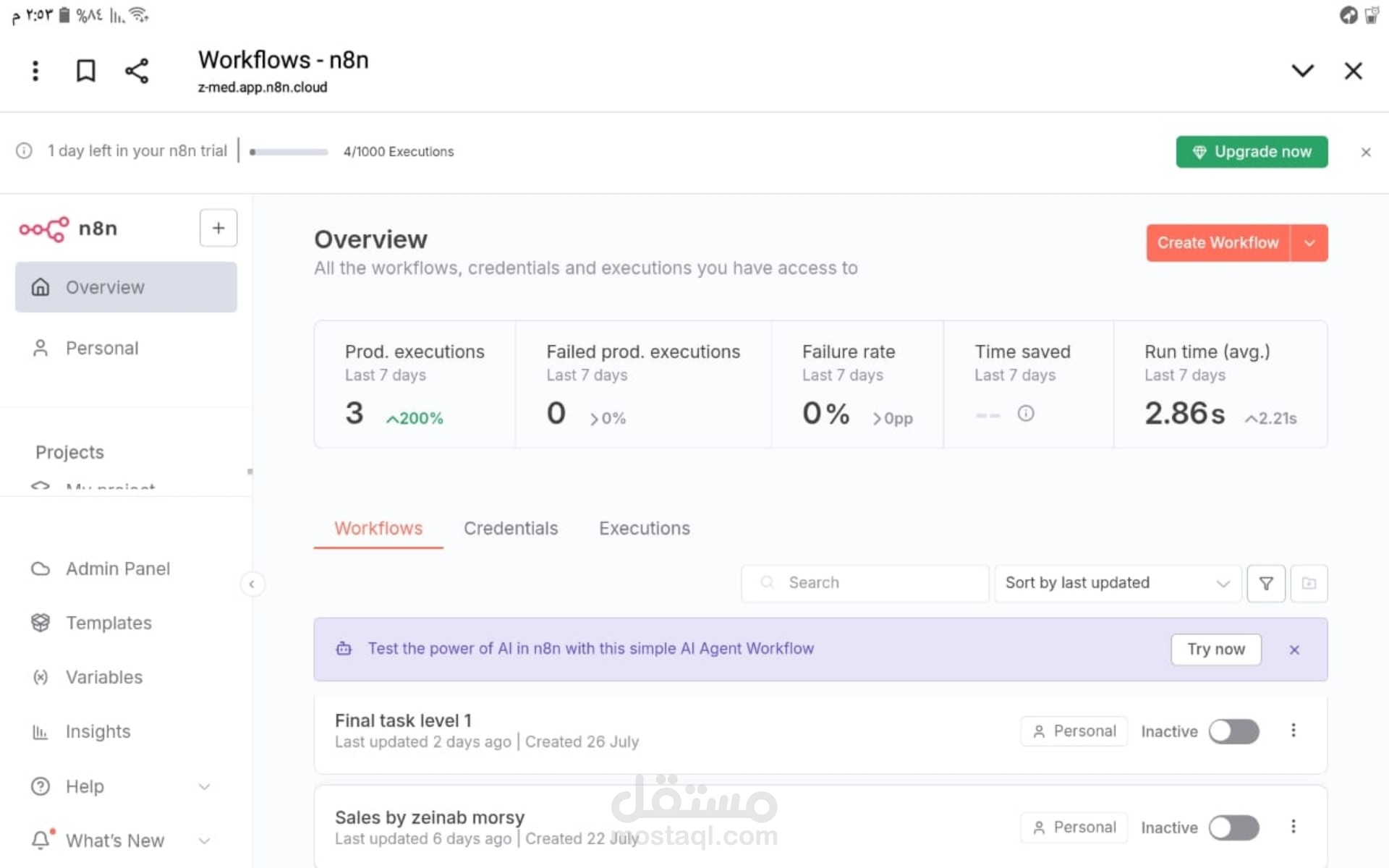Click the Help question mark icon
This screenshot has height=868, width=1389.
pos(41,786)
